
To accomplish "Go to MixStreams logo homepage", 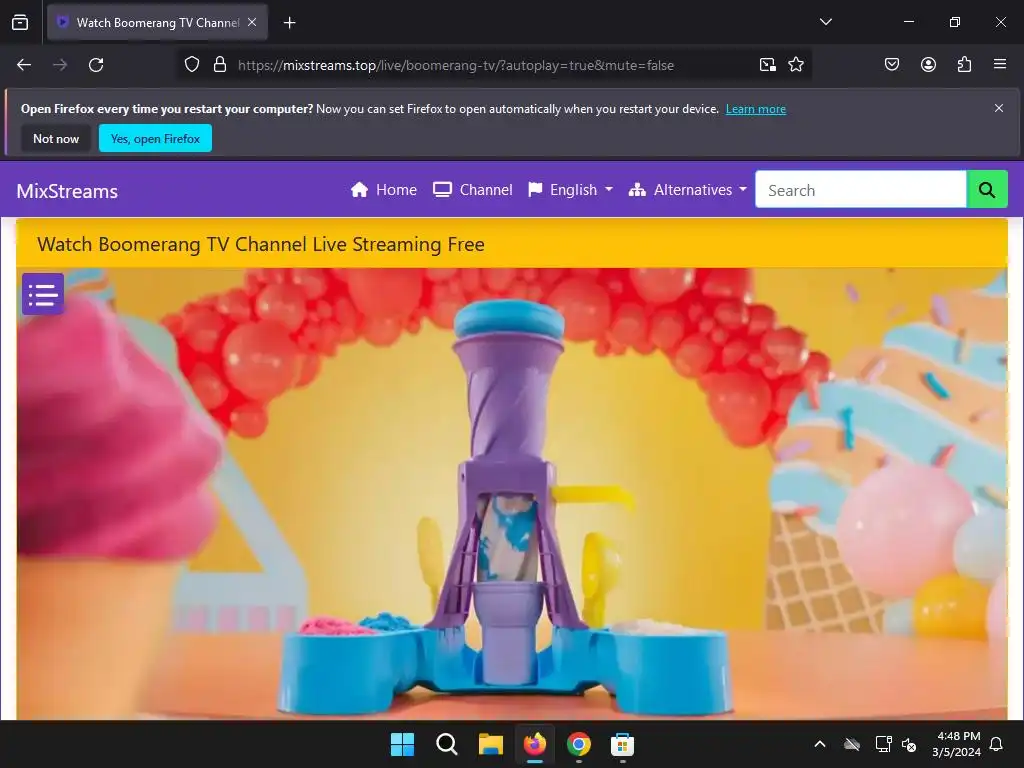I will [x=67, y=191].
